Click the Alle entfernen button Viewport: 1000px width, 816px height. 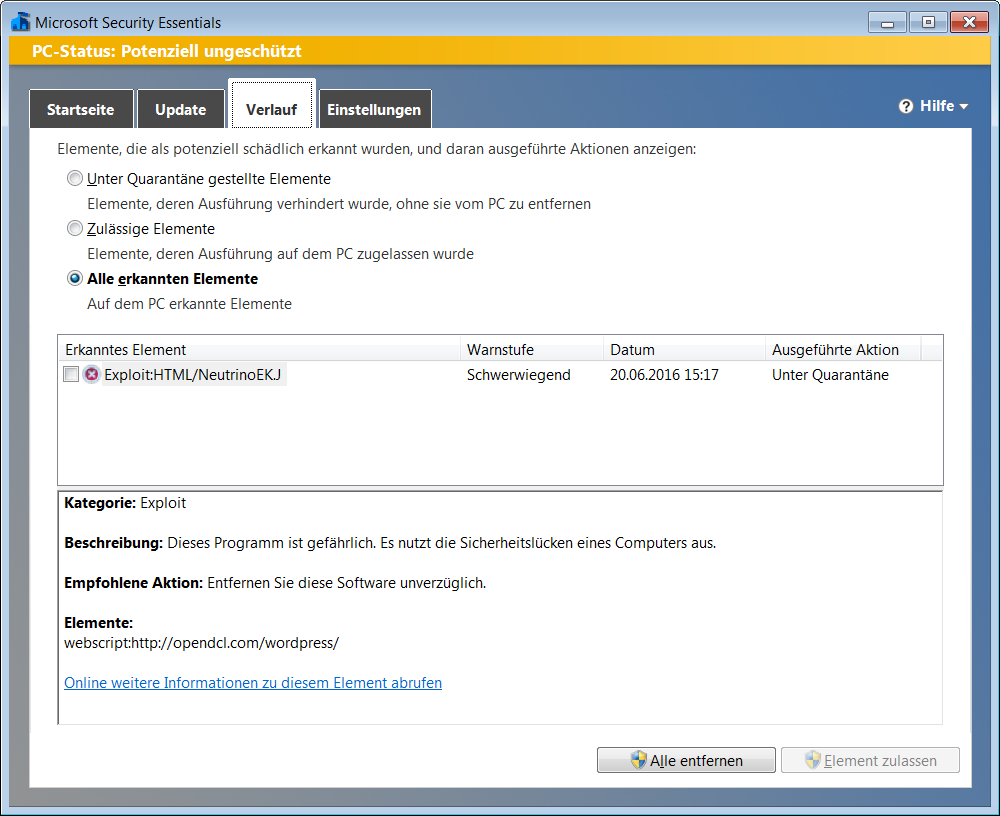tap(686, 760)
